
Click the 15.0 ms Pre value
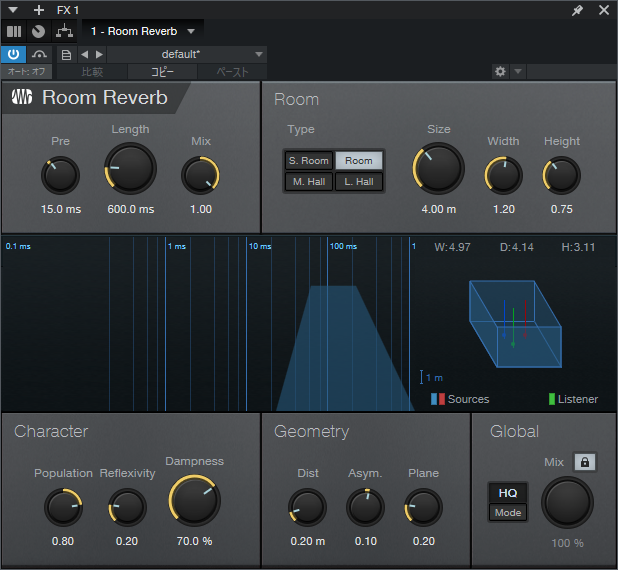pos(61,209)
